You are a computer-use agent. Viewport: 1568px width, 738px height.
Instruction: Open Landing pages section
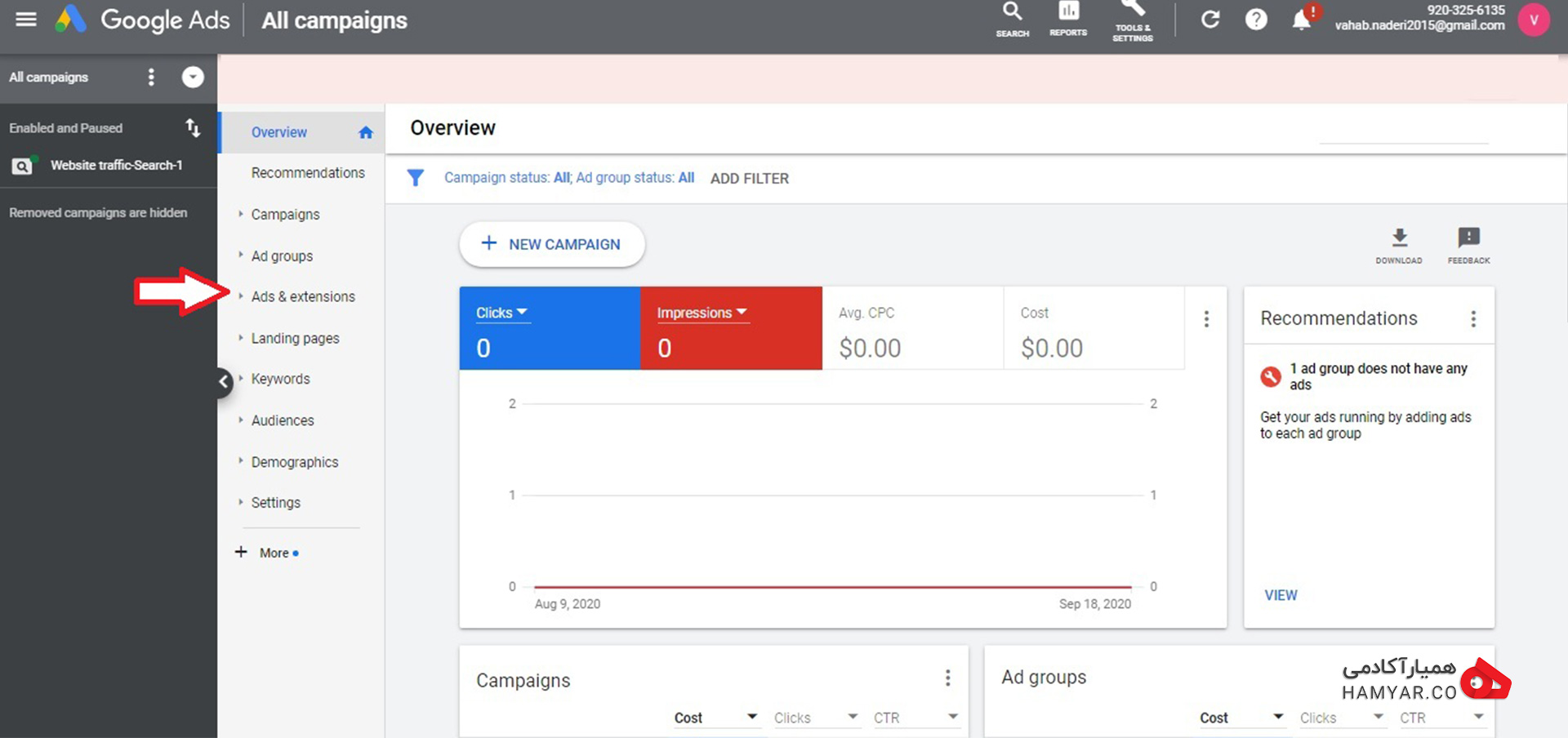(295, 339)
